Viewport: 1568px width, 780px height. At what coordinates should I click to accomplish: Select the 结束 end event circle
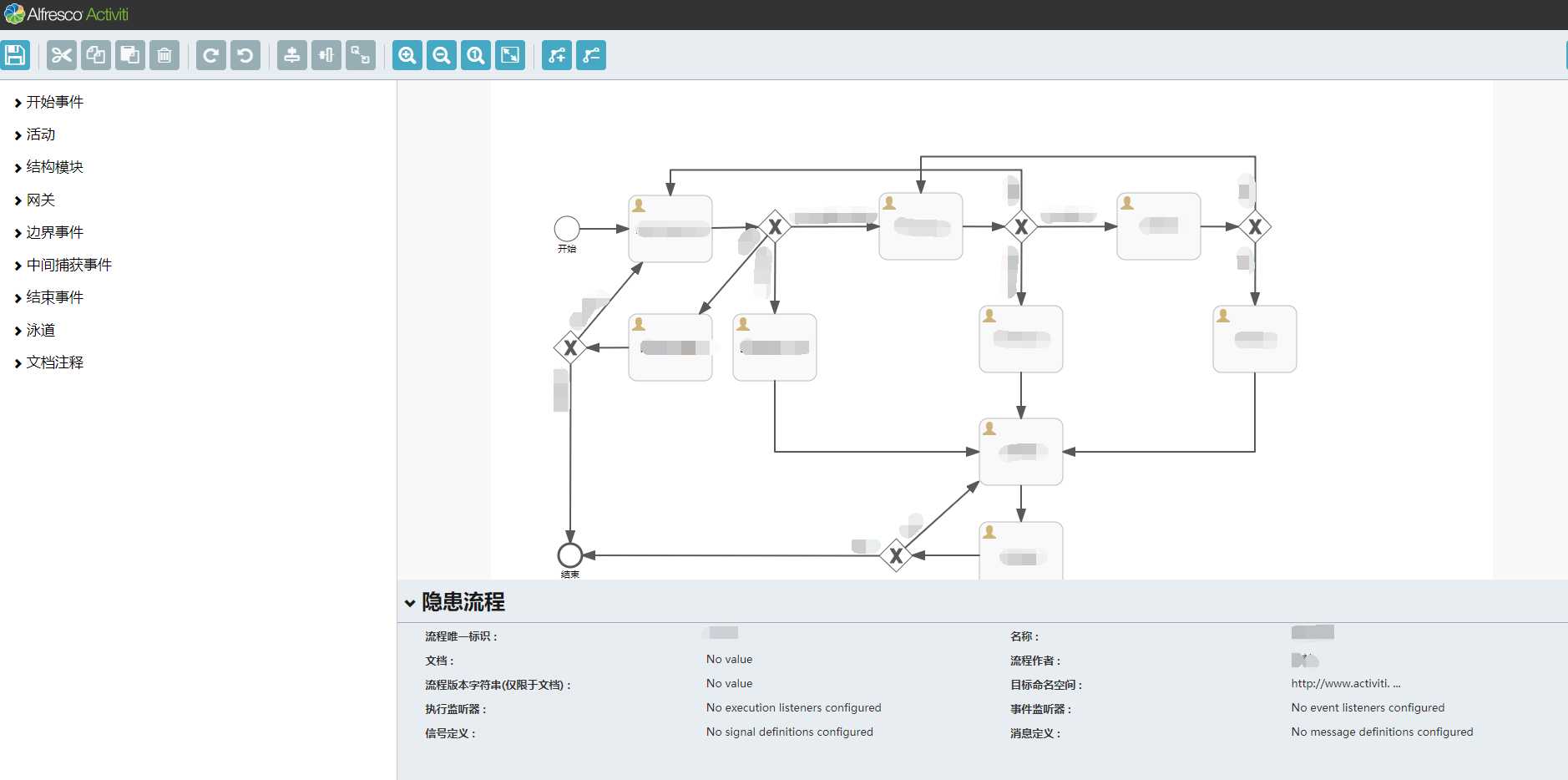570,555
